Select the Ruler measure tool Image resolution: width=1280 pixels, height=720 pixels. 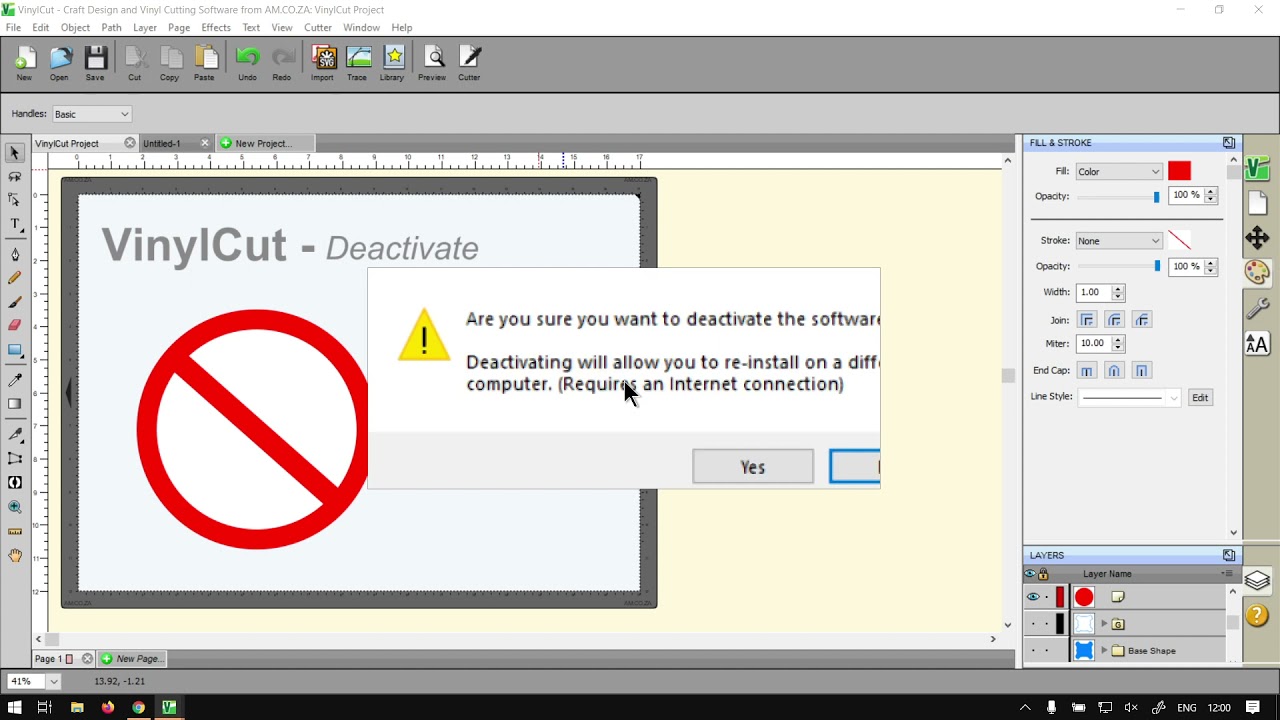pos(15,531)
